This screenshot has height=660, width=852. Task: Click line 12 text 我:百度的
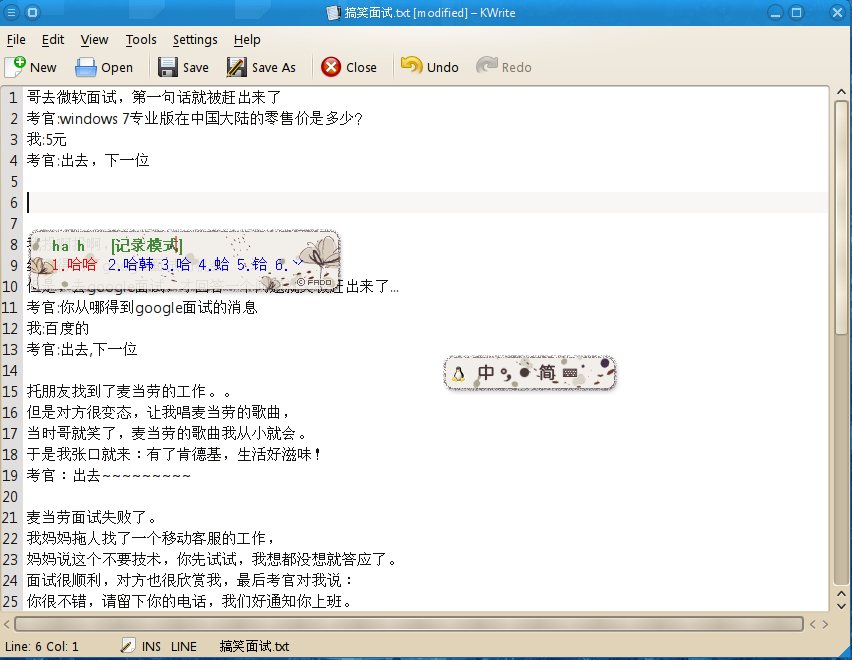(58, 329)
